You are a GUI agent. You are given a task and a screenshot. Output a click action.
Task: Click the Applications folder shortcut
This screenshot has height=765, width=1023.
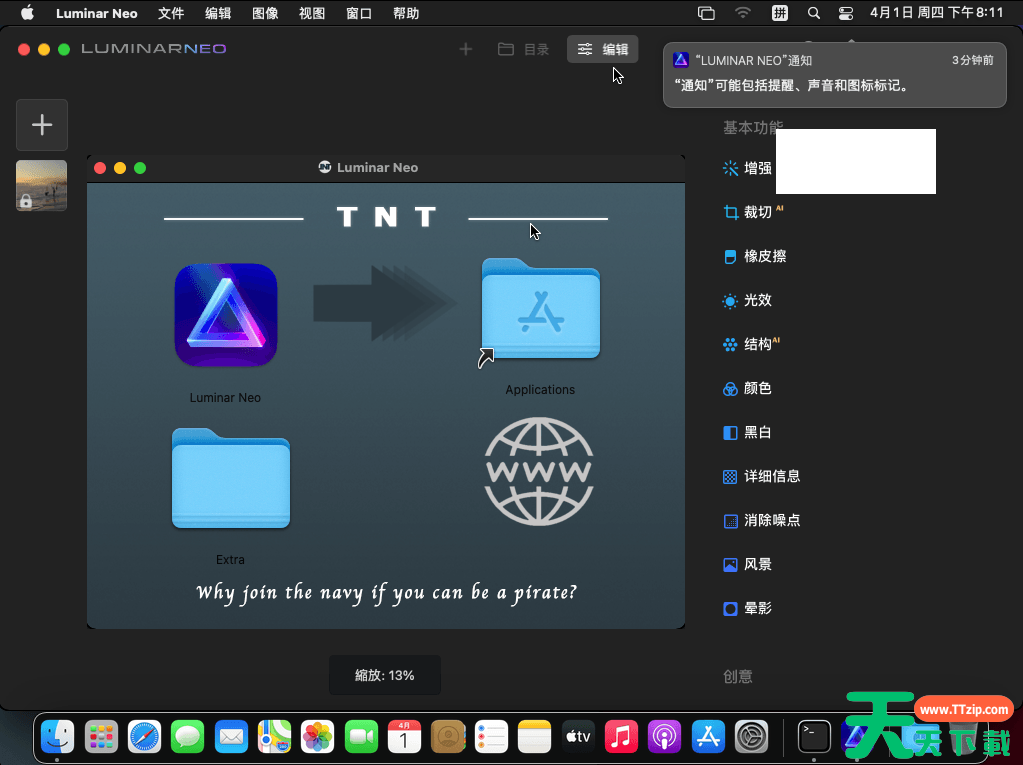point(540,310)
